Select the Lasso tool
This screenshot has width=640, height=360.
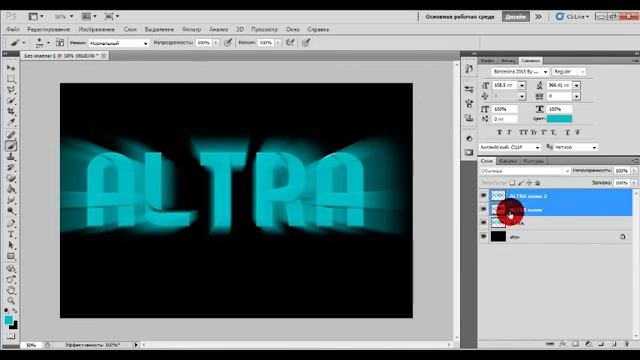11,89
